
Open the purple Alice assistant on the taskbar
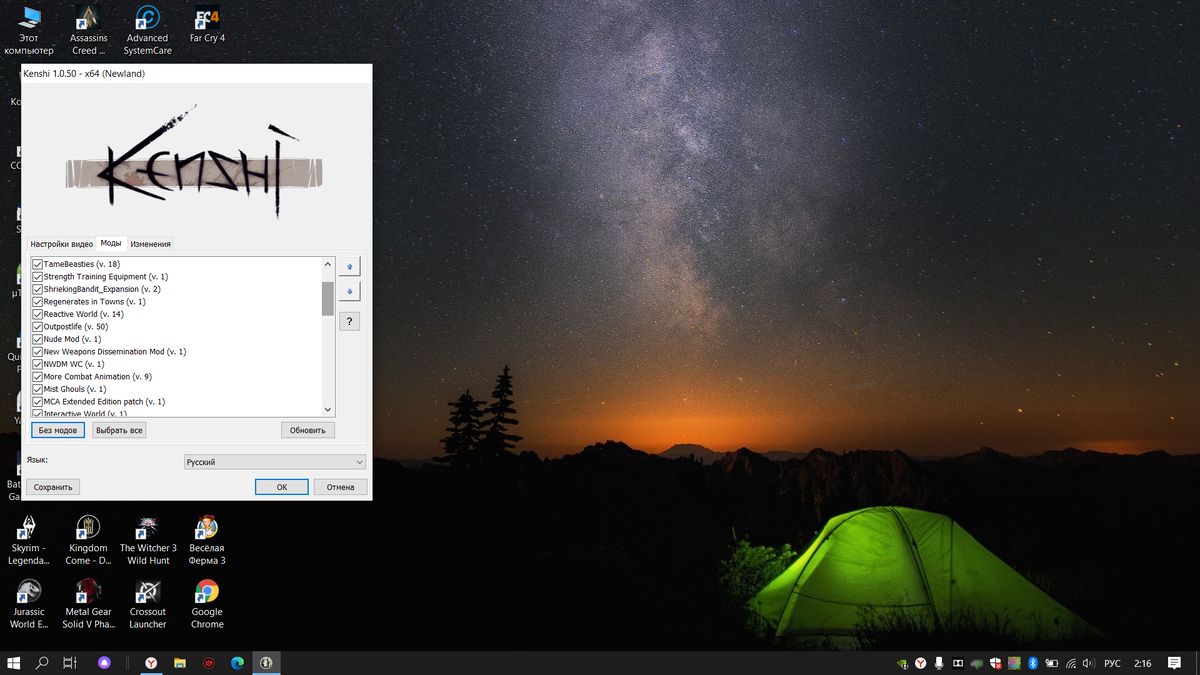click(103, 663)
